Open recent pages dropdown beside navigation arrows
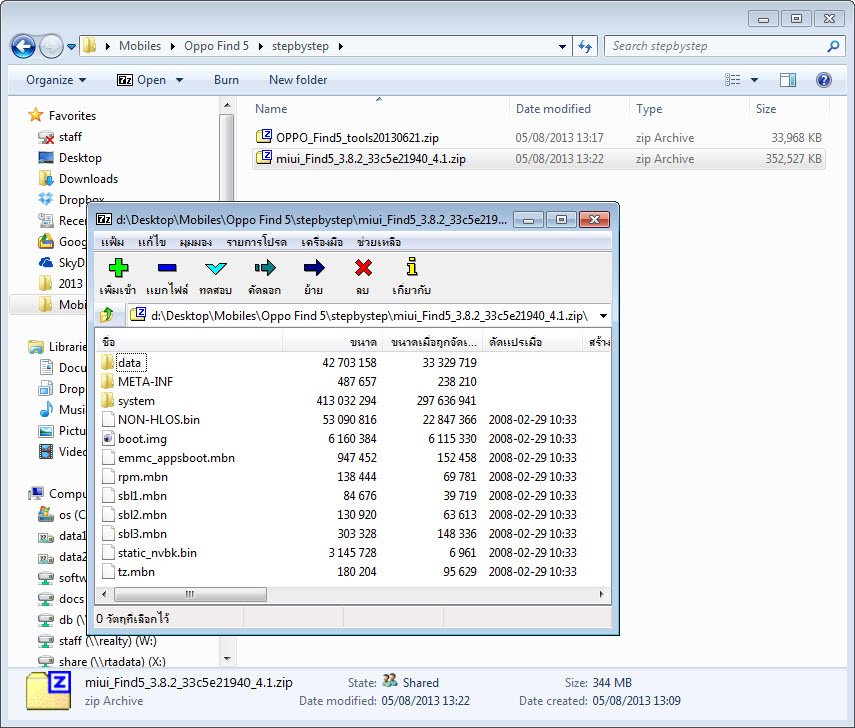855x728 pixels. (x=71, y=47)
